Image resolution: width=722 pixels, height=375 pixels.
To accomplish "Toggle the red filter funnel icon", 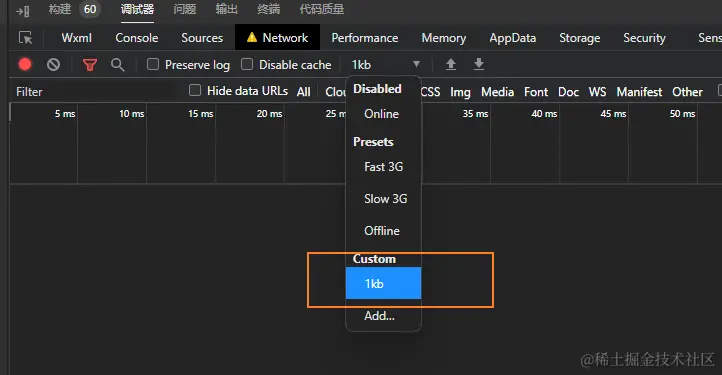I will 90,64.
